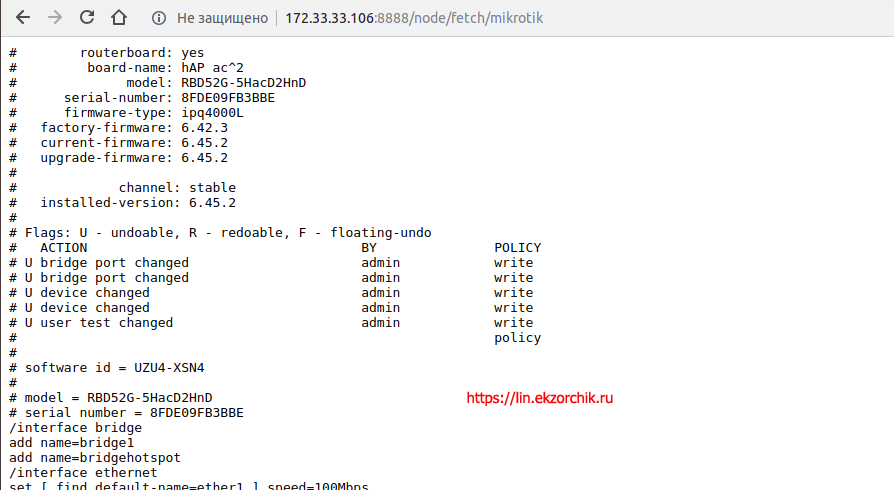The width and height of the screenshot is (894, 490).
Task: Click the "firmware-type: ipq4000L" line
Action: tap(153, 113)
